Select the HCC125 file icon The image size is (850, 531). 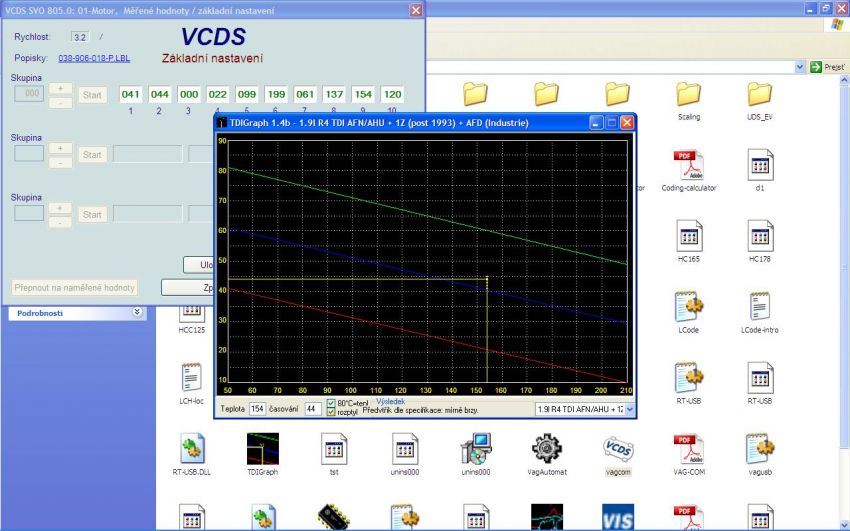pyautogui.click(x=191, y=312)
